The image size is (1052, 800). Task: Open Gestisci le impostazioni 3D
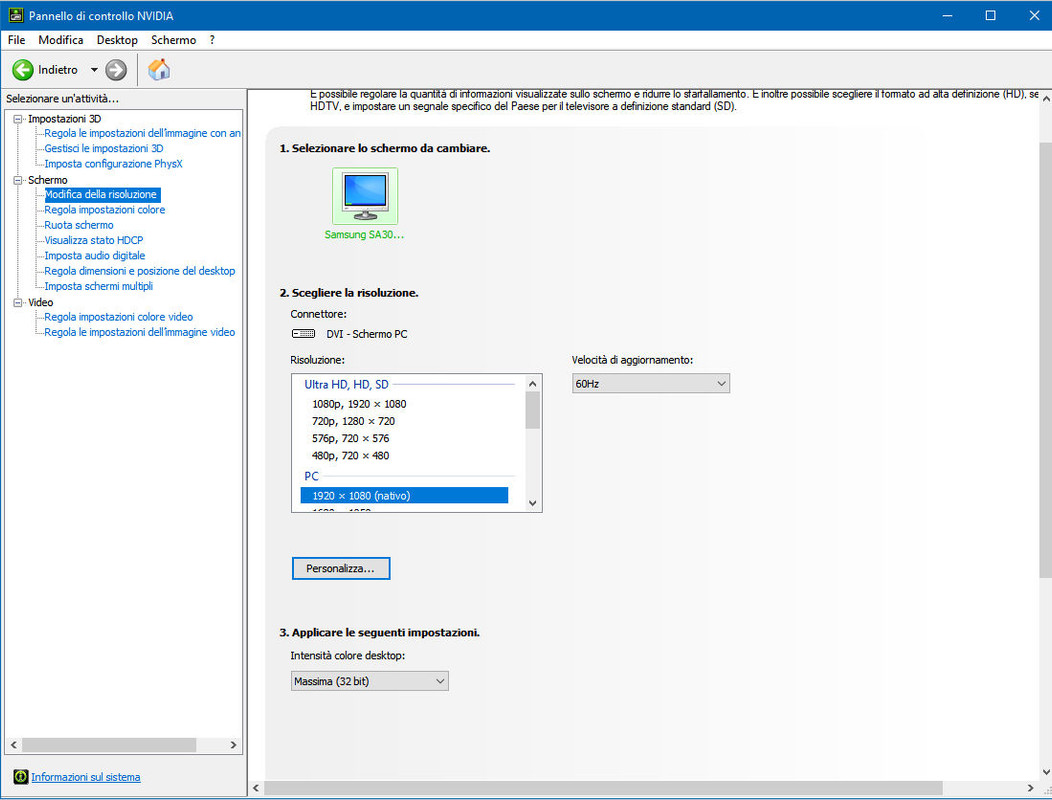click(x=104, y=148)
